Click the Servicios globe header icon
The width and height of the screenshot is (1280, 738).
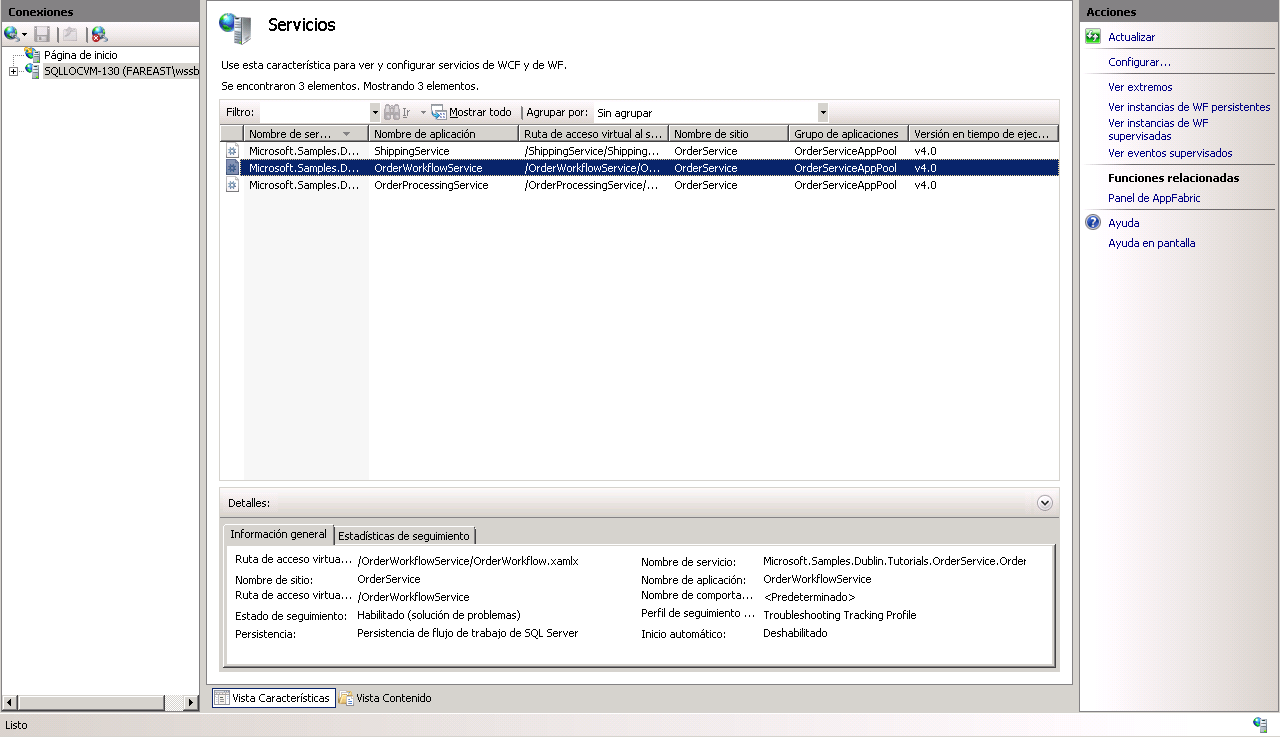[236, 28]
